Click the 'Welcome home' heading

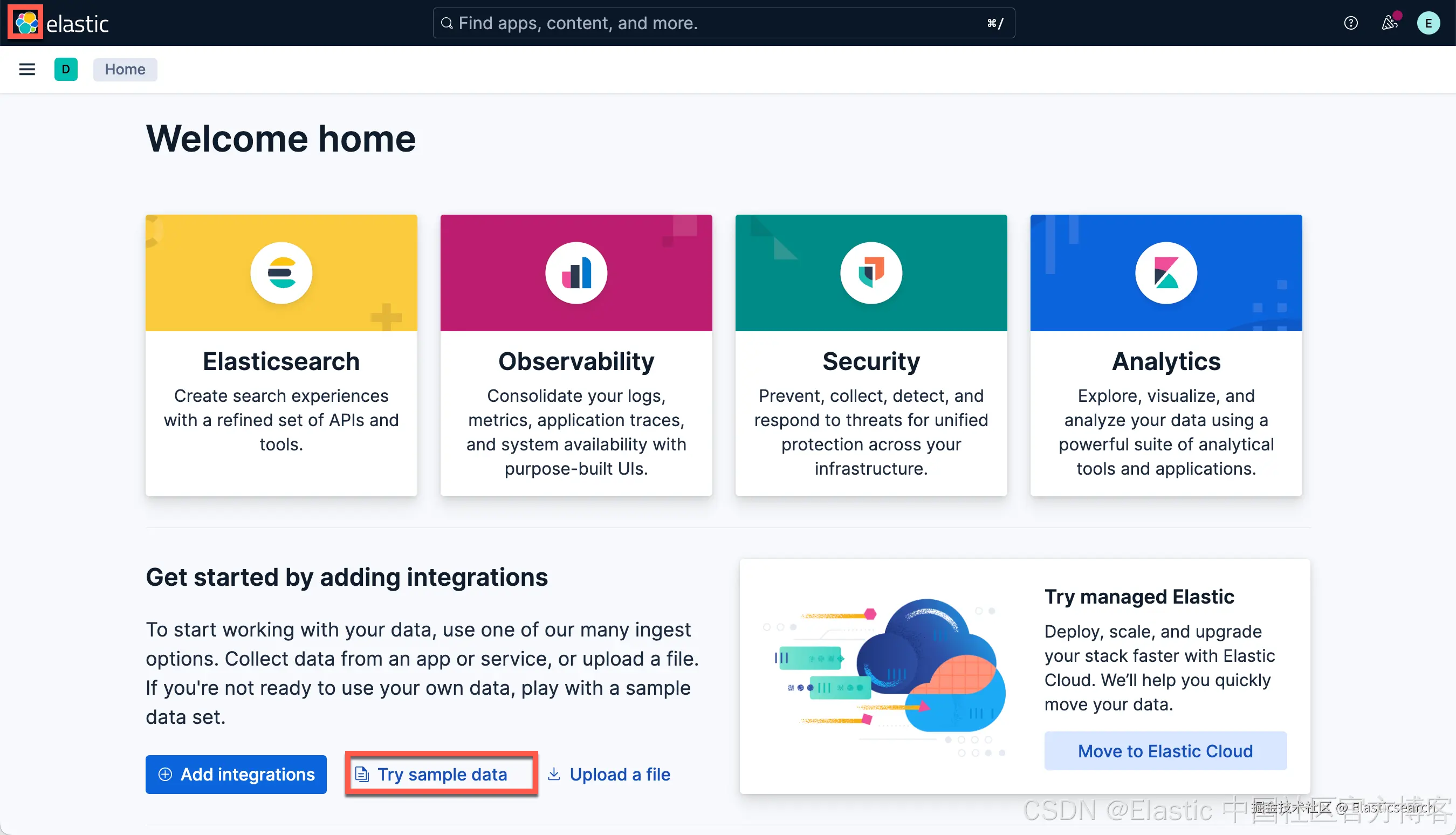coord(281,139)
